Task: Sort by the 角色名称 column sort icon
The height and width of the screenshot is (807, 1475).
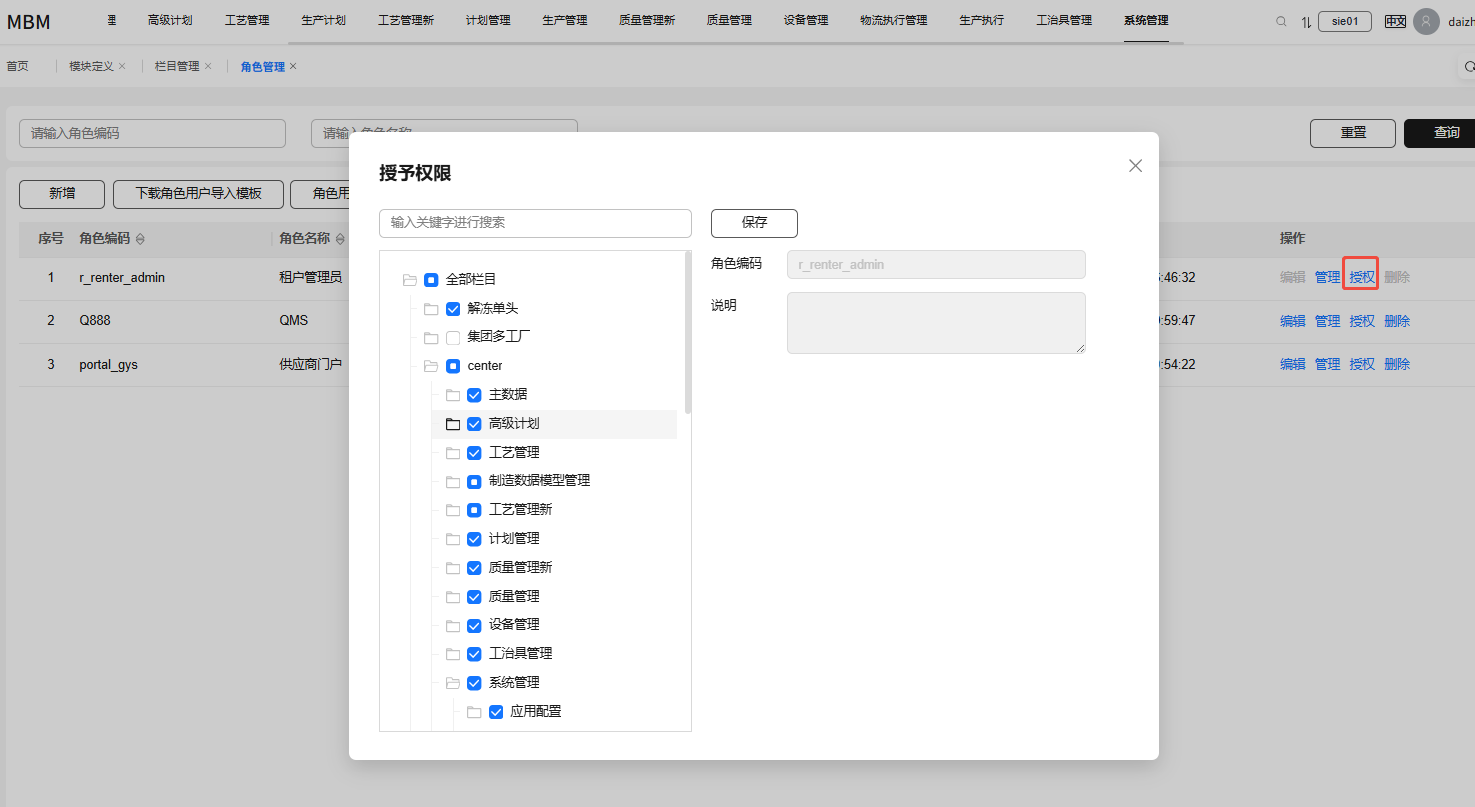Action: [x=340, y=239]
